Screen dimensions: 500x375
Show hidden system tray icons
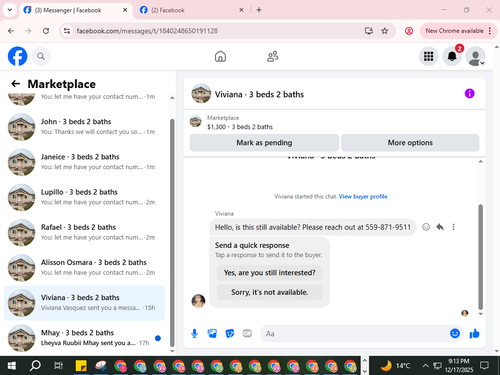click(x=425, y=366)
